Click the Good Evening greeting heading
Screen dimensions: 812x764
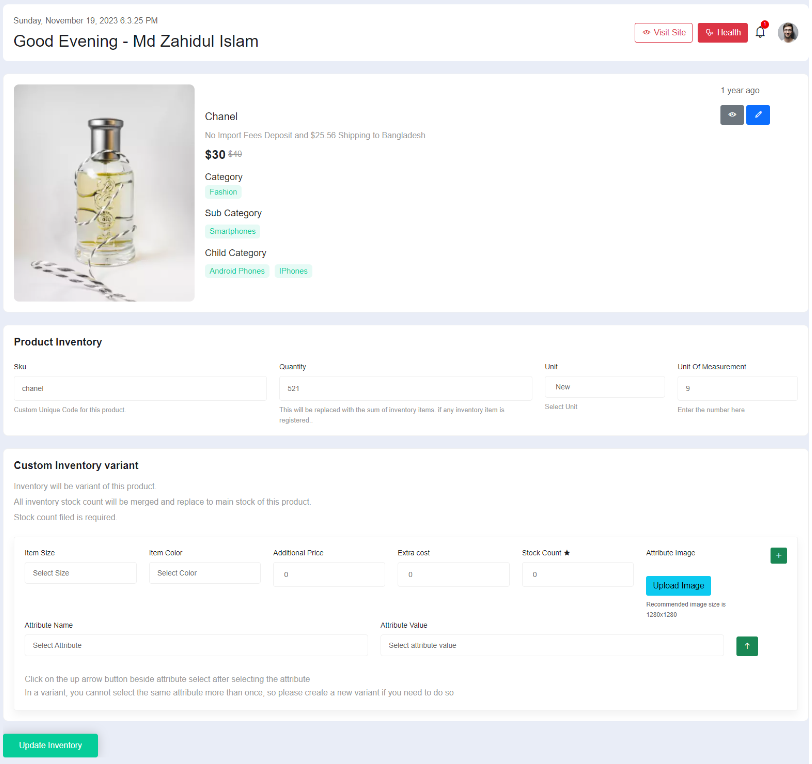[136, 41]
